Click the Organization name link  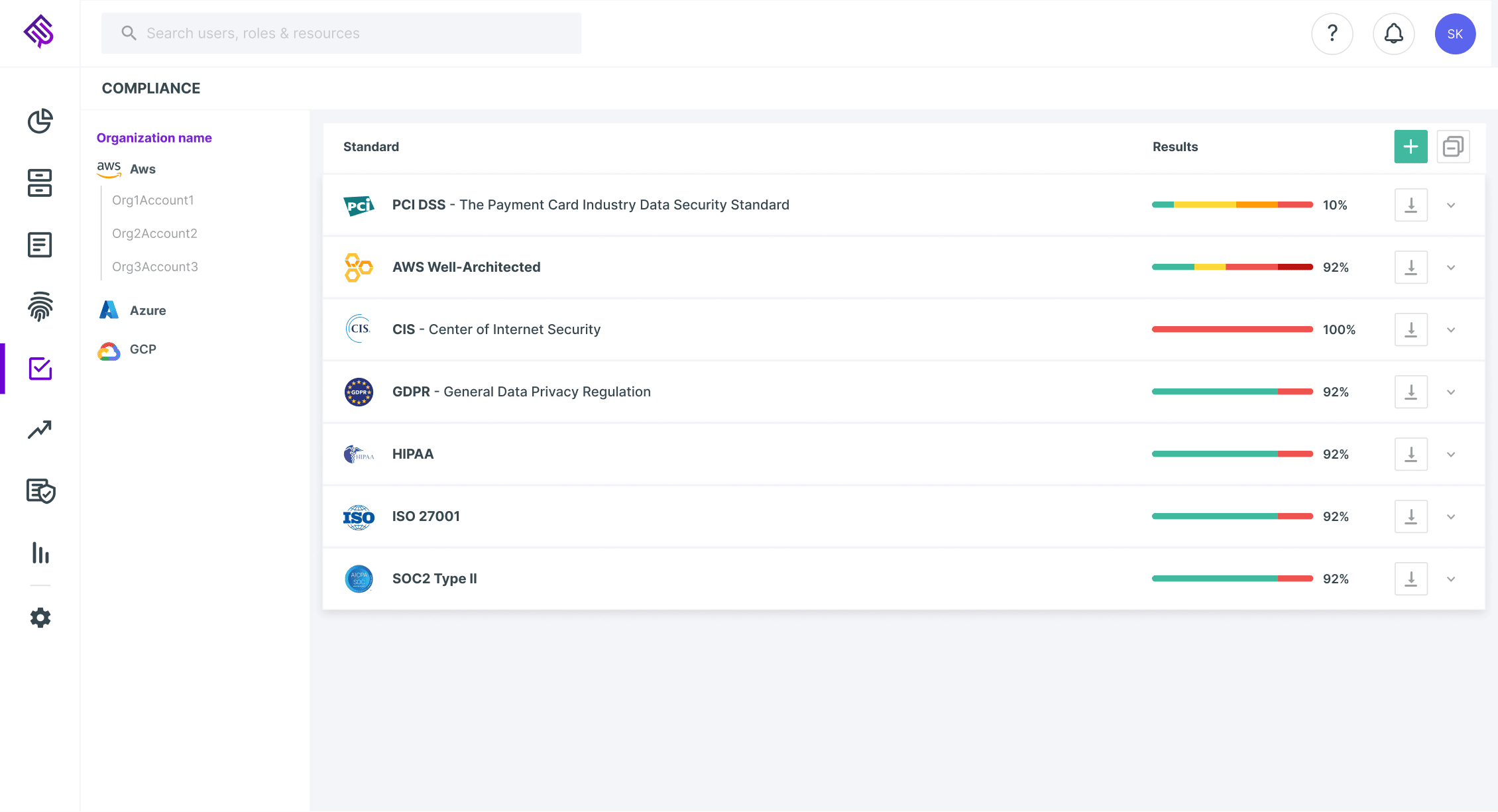click(x=154, y=138)
